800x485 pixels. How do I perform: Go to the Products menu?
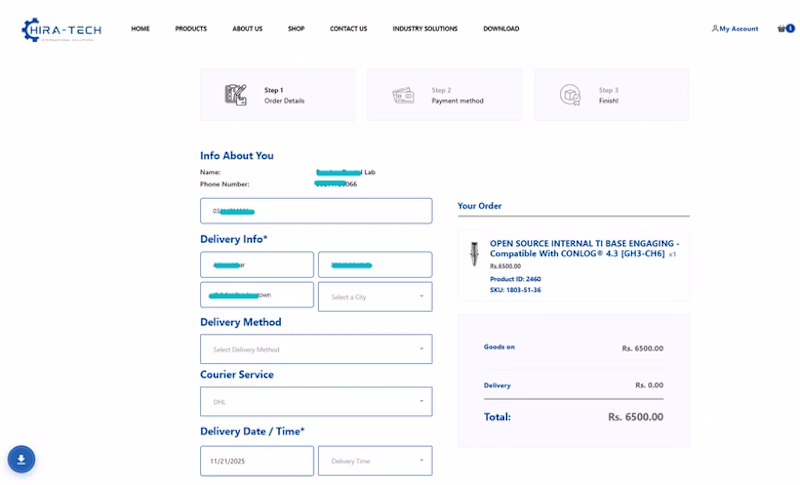pos(191,29)
